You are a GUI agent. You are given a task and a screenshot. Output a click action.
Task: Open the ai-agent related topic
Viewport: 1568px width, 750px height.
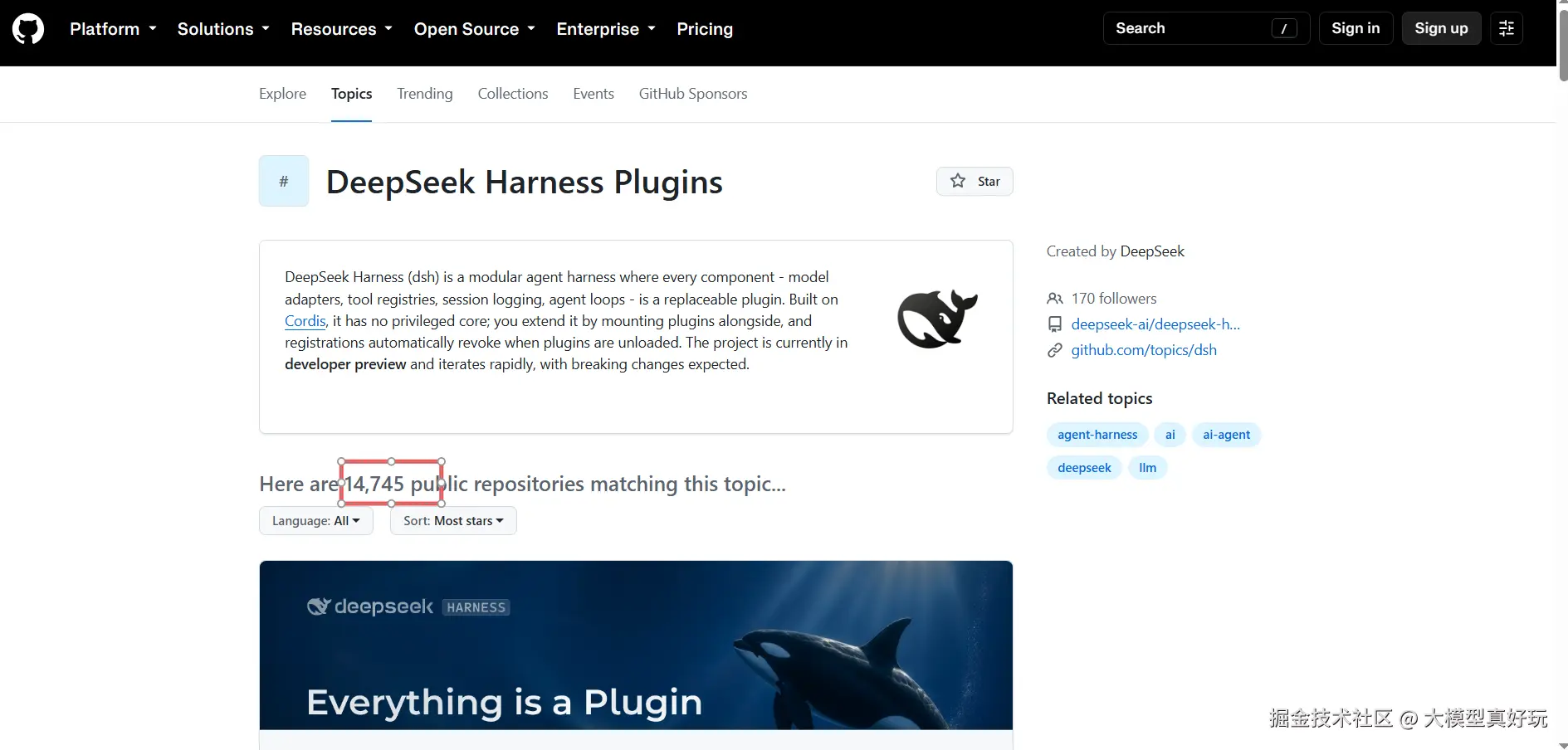click(x=1226, y=435)
